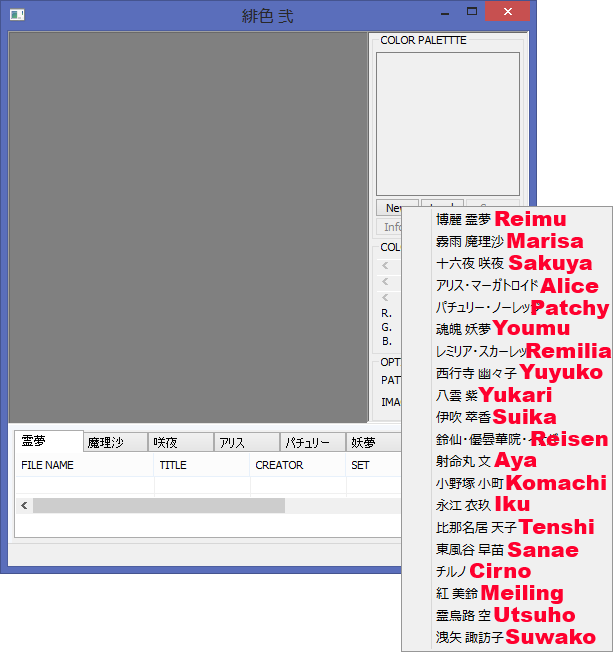Click the third color slider's left arrow
This screenshot has width=613, height=652.
[385, 297]
